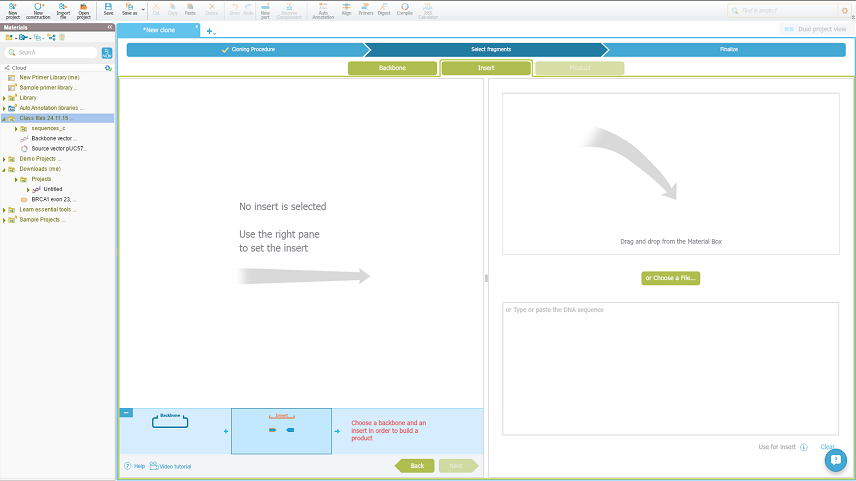Screen dimensions: 856x481
Task: Click the Save icon
Action: [x=108, y=10]
